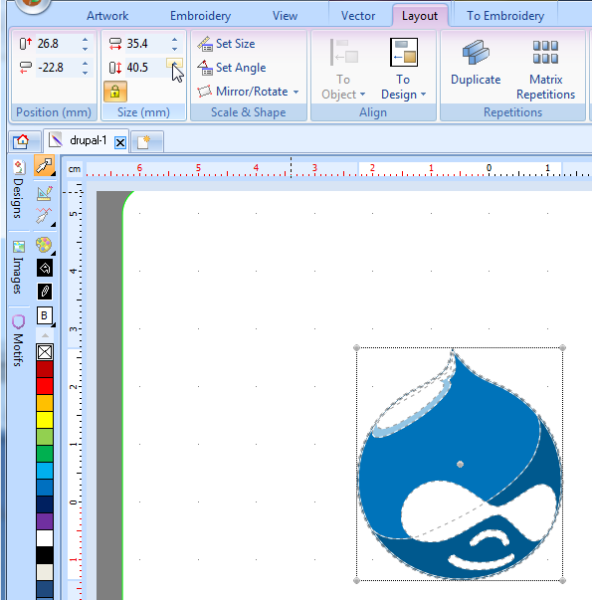Pick the white swatch
Screen dimensions: 592x600
[45, 538]
